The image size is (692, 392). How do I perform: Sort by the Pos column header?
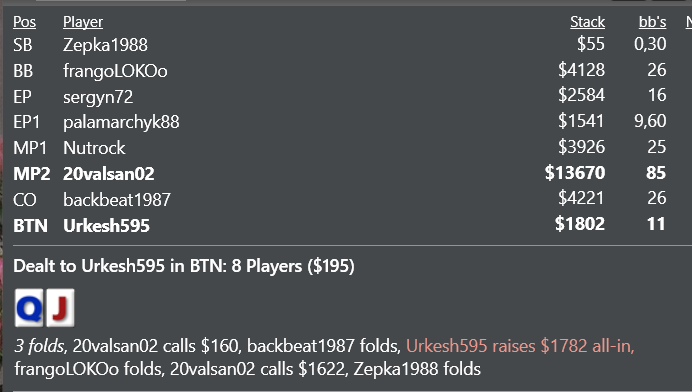[24, 22]
